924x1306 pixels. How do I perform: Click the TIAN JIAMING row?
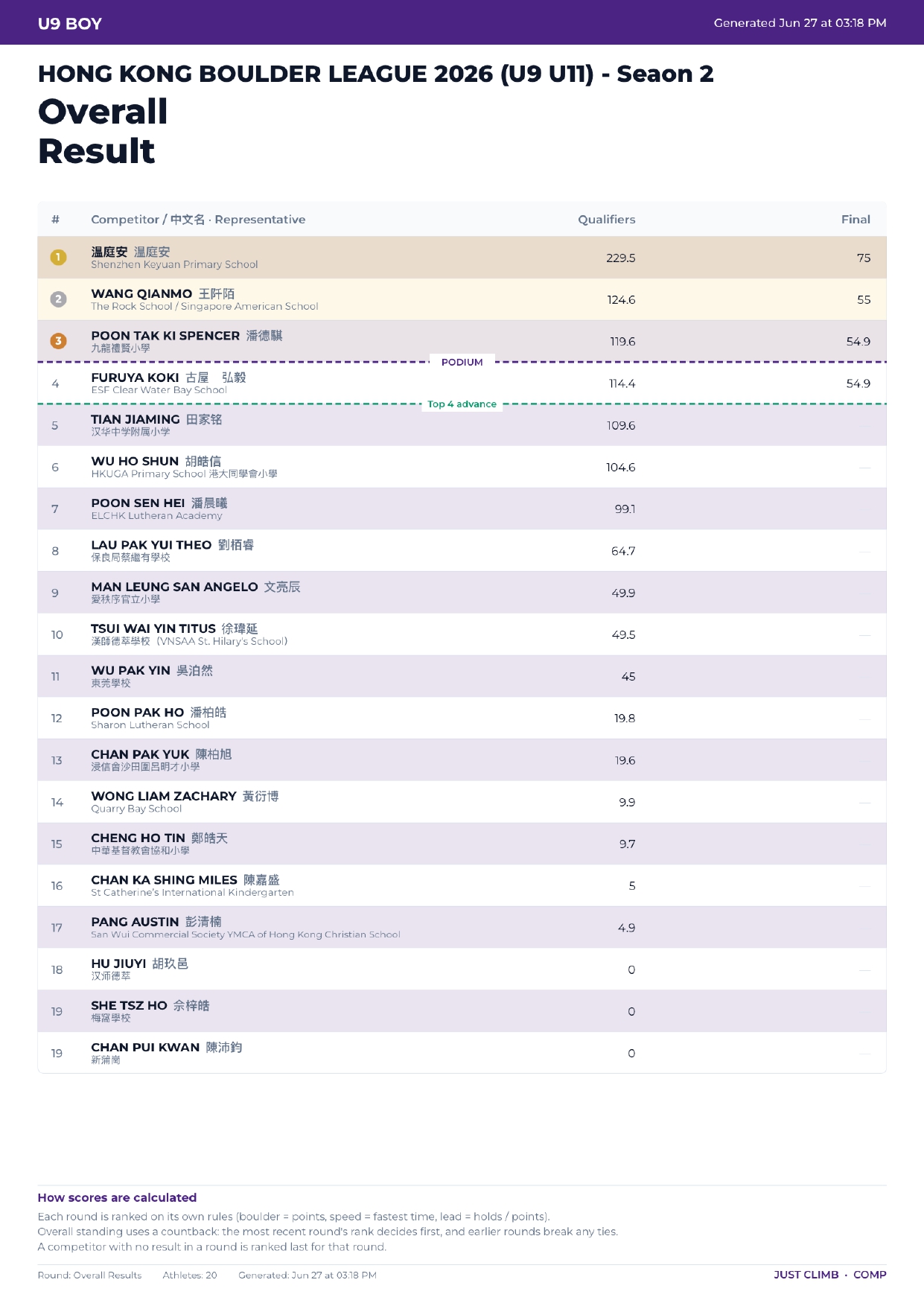tap(462, 425)
